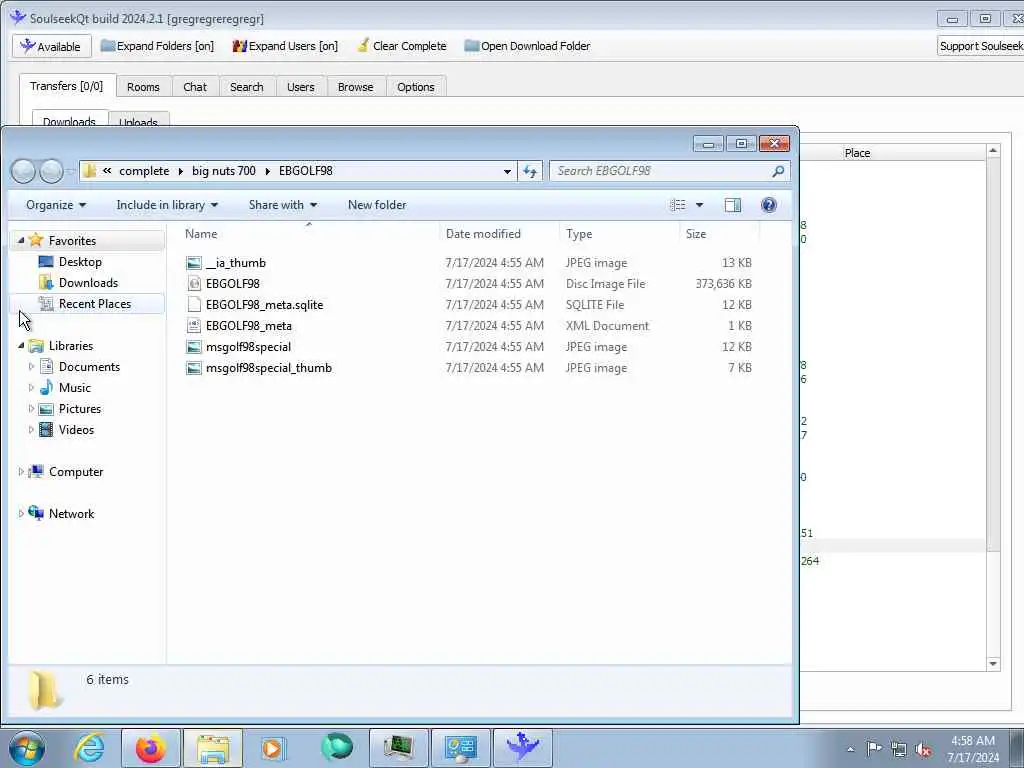1024x768 pixels.
Task: Select the Uploads sub-tab in Soulseek
Action: 138,120
